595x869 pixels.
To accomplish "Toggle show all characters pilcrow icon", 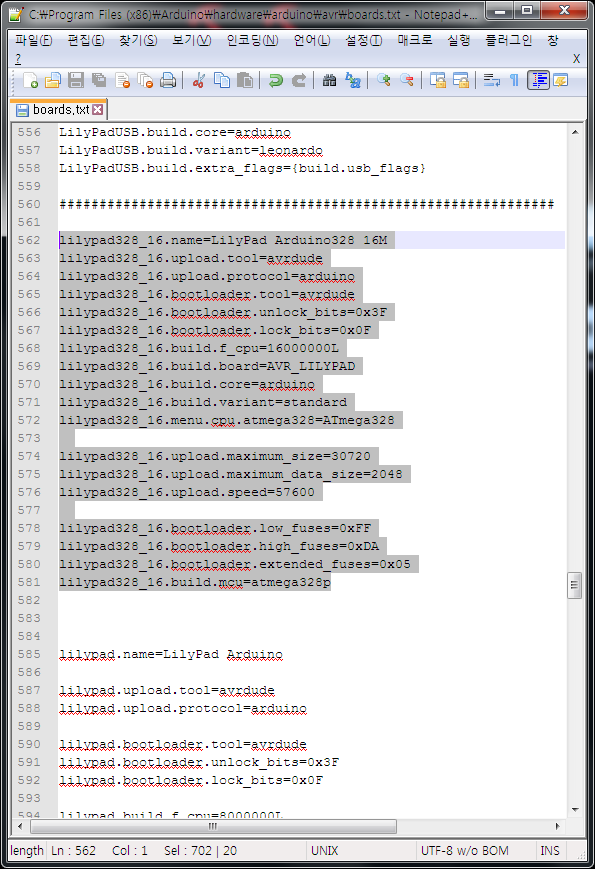I will pyautogui.click(x=514, y=80).
